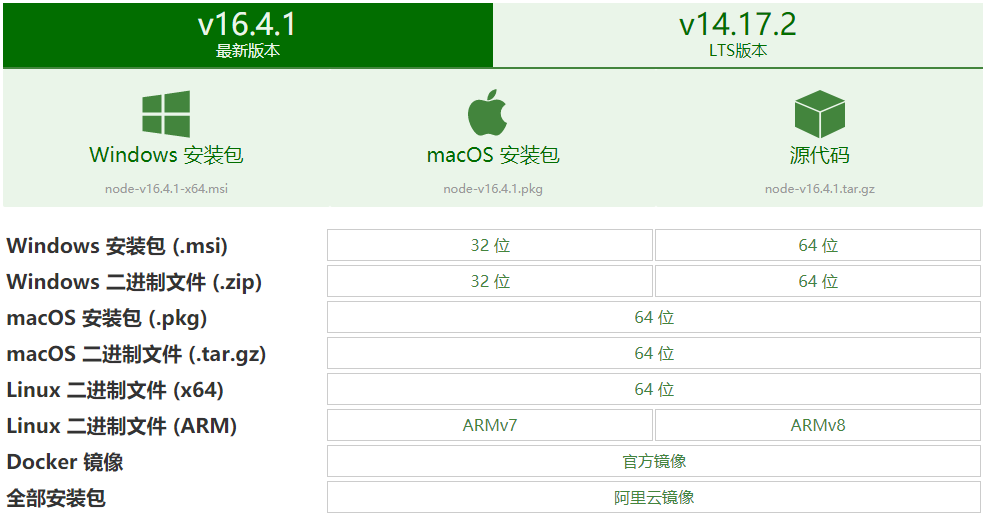Select 64-bit Windows .msi installer
This screenshot has height=523, width=985.
tap(818, 246)
